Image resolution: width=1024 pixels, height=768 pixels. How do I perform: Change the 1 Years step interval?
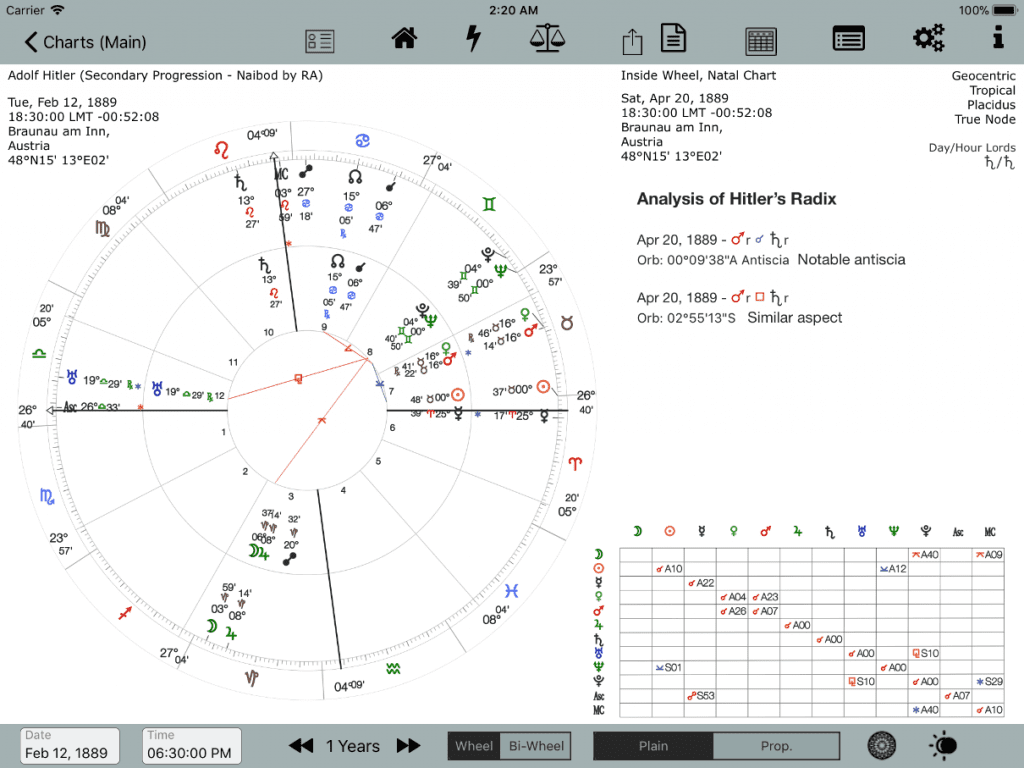(x=353, y=746)
